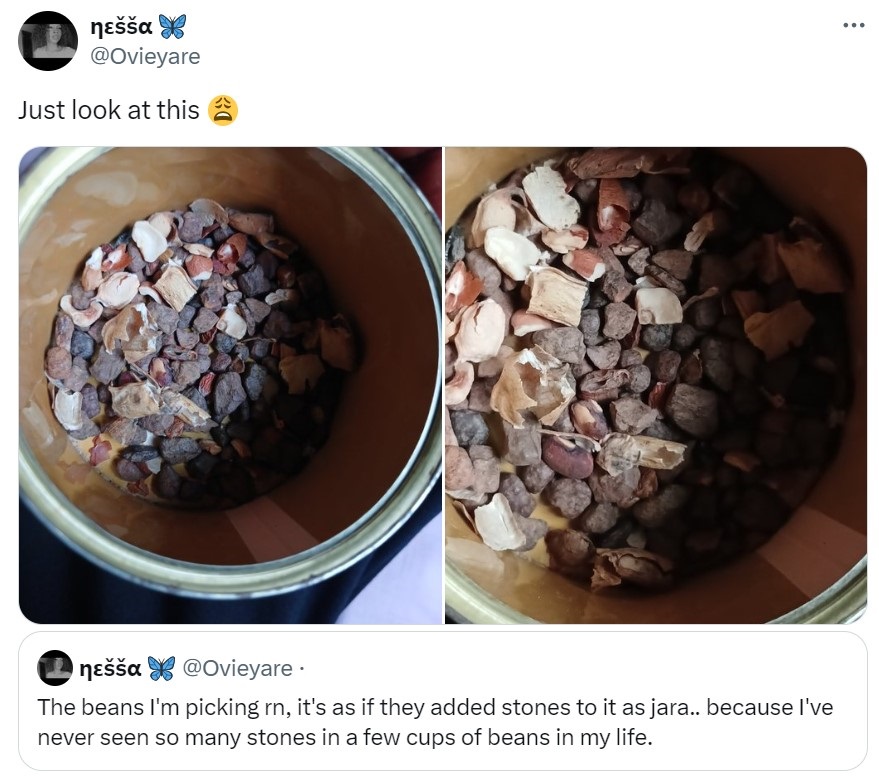The height and width of the screenshot is (778, 879).
Task: Open the @Ovieyare handle under the top name
Action: point(145,57)
